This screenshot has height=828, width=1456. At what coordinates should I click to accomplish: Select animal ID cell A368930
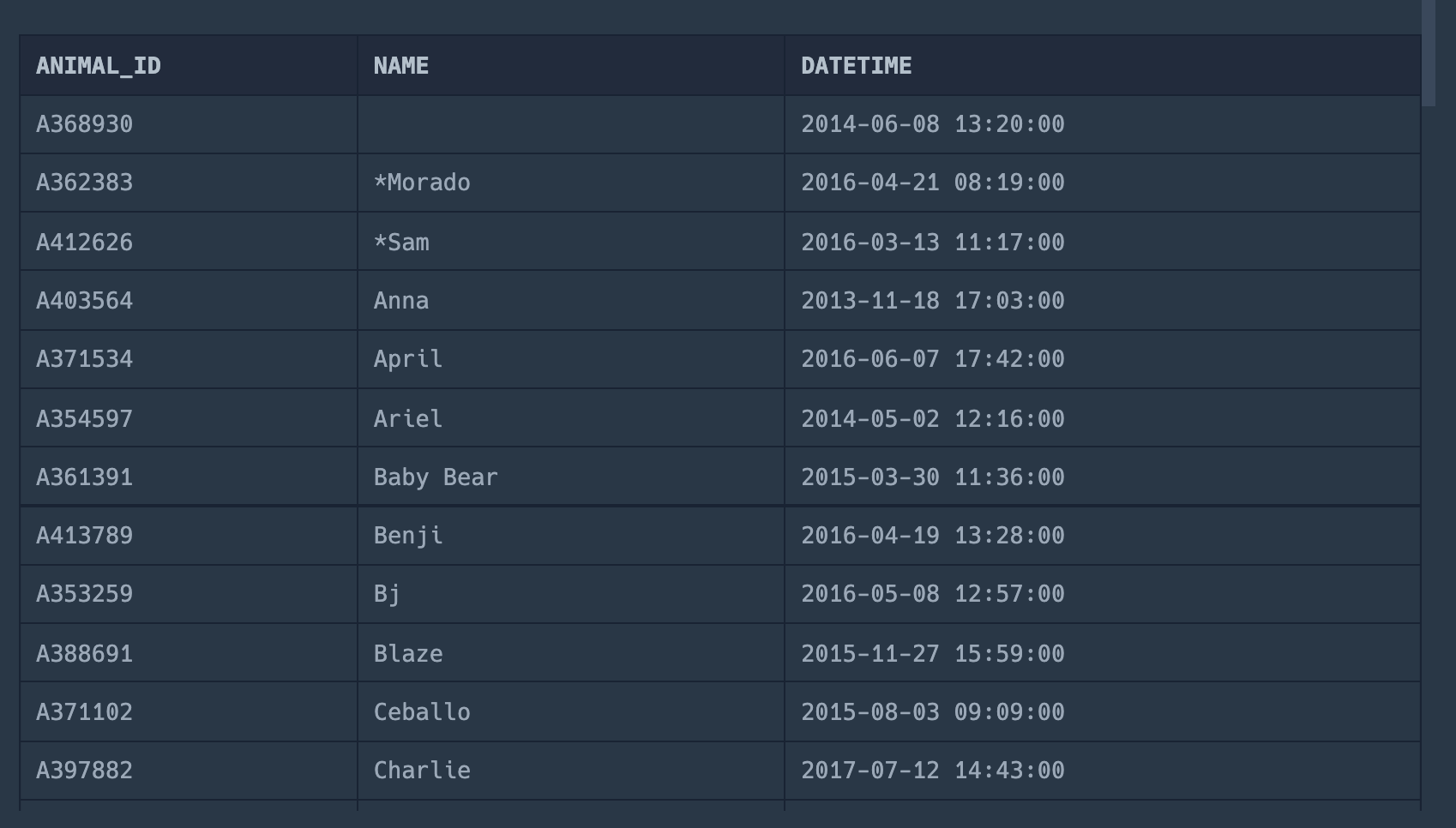pos(85,124)
